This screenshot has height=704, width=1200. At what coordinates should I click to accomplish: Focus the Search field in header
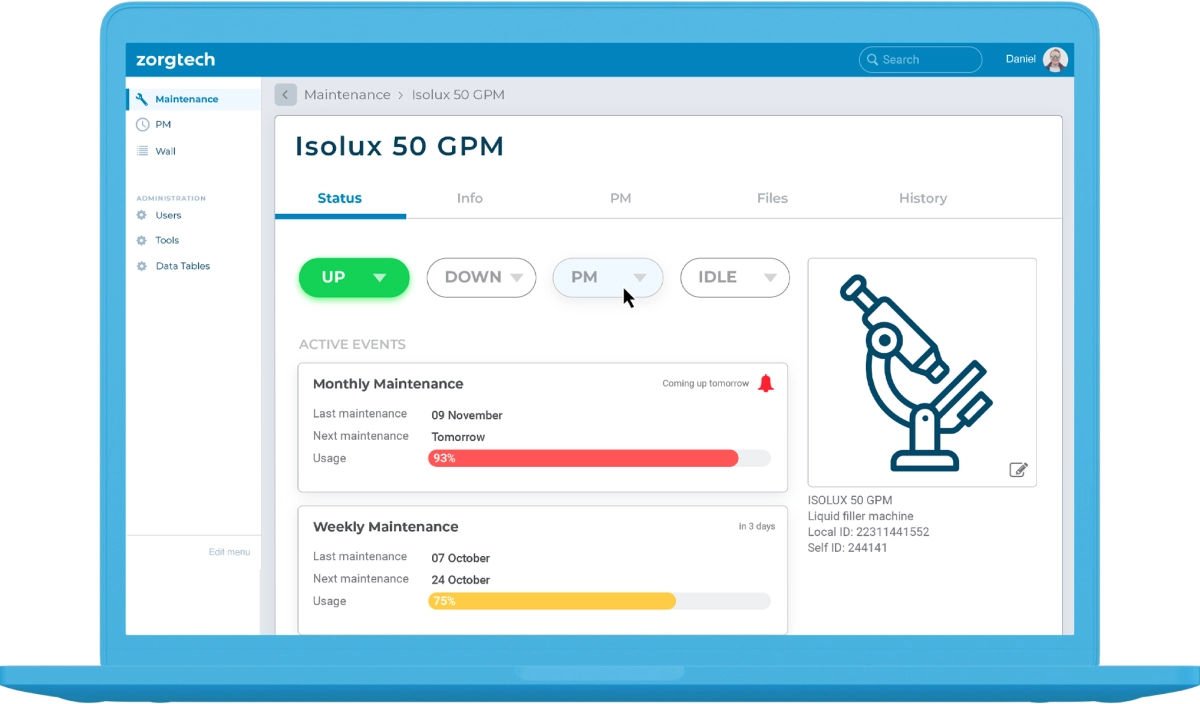click(920, 59)
